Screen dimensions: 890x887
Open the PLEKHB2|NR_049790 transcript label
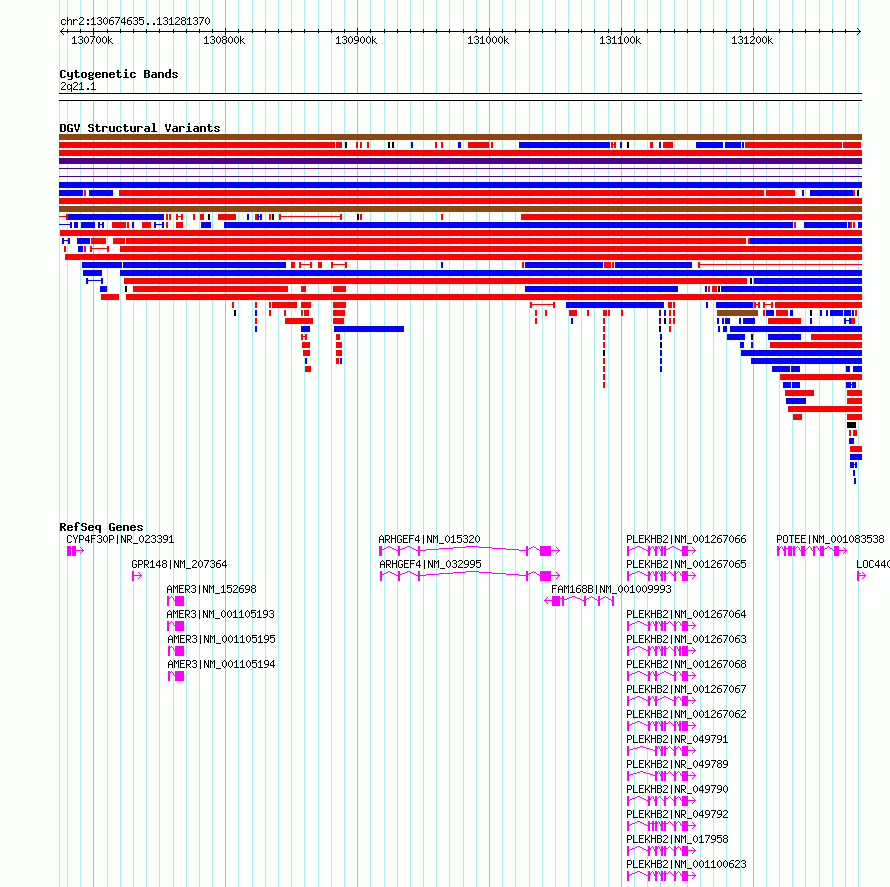point(677,789)
